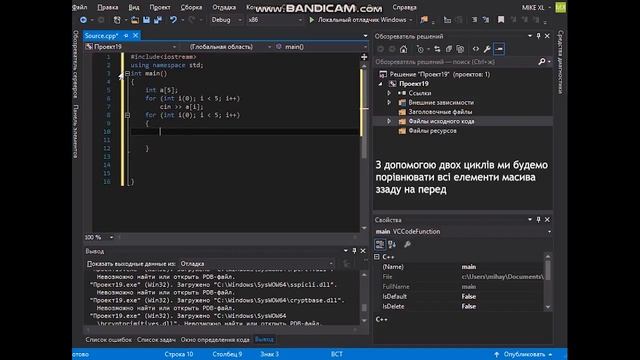
Task: Open the x86 platform dropdown
Action: [275, 20]
